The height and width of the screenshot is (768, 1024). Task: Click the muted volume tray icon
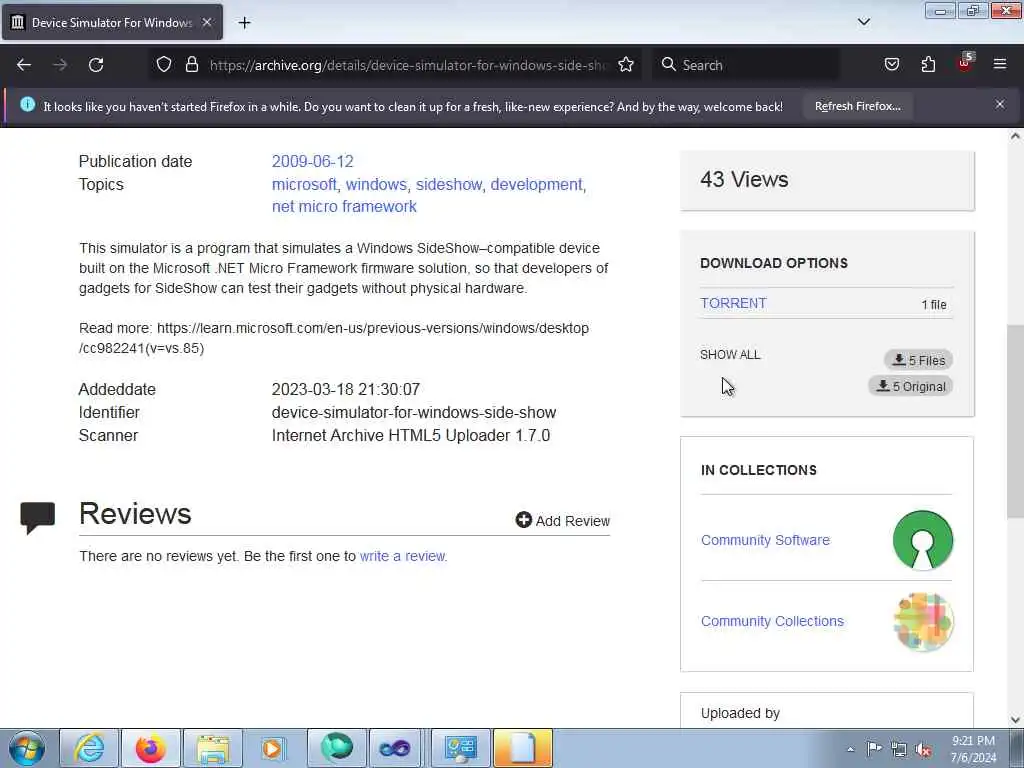pos(923,749)
